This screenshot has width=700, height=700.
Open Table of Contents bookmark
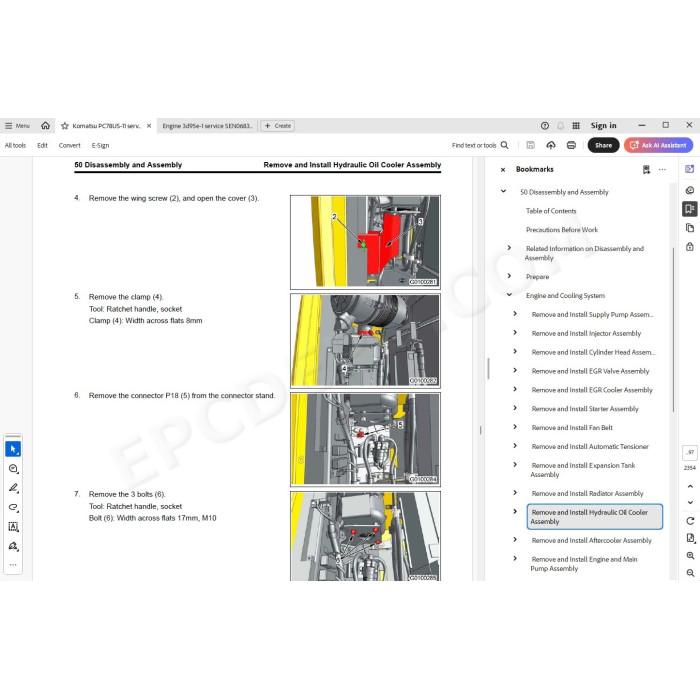point(551,211)
